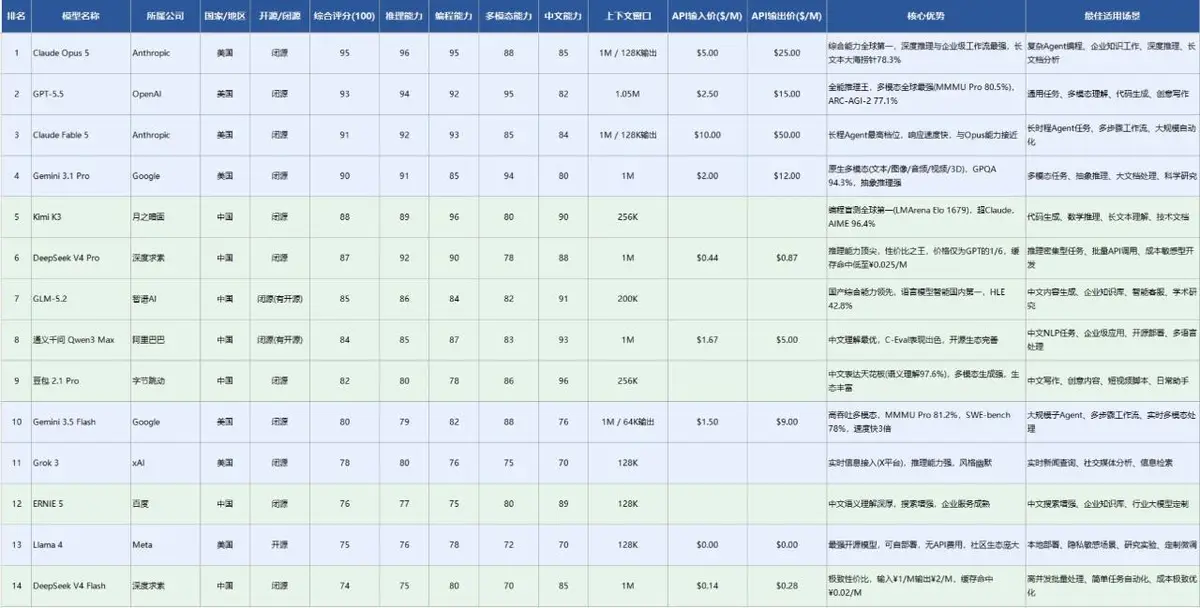Select the DeepSeek V4 Flash cell

tap(80, 586)
